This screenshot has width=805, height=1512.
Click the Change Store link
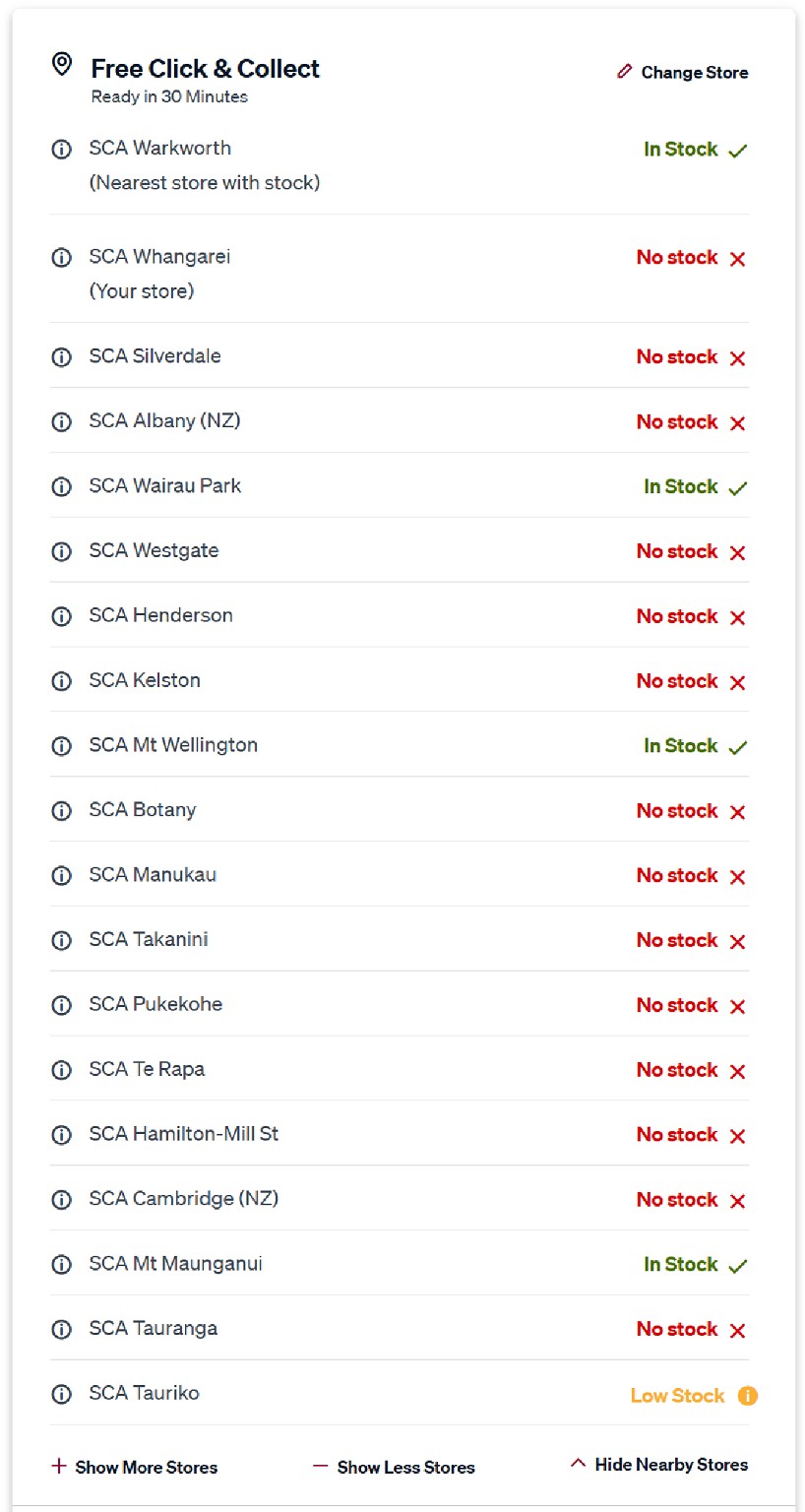[694, 73]
